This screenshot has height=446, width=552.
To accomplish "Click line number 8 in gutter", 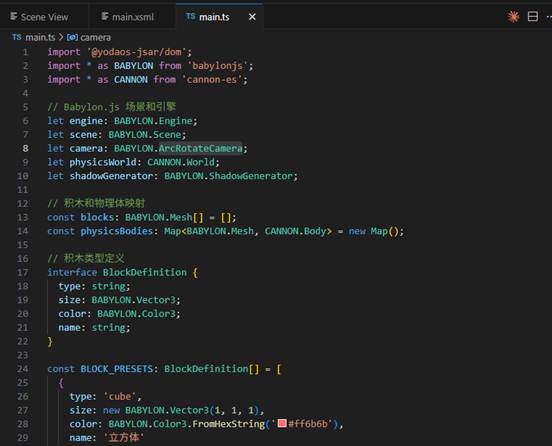I will [25, 149].
